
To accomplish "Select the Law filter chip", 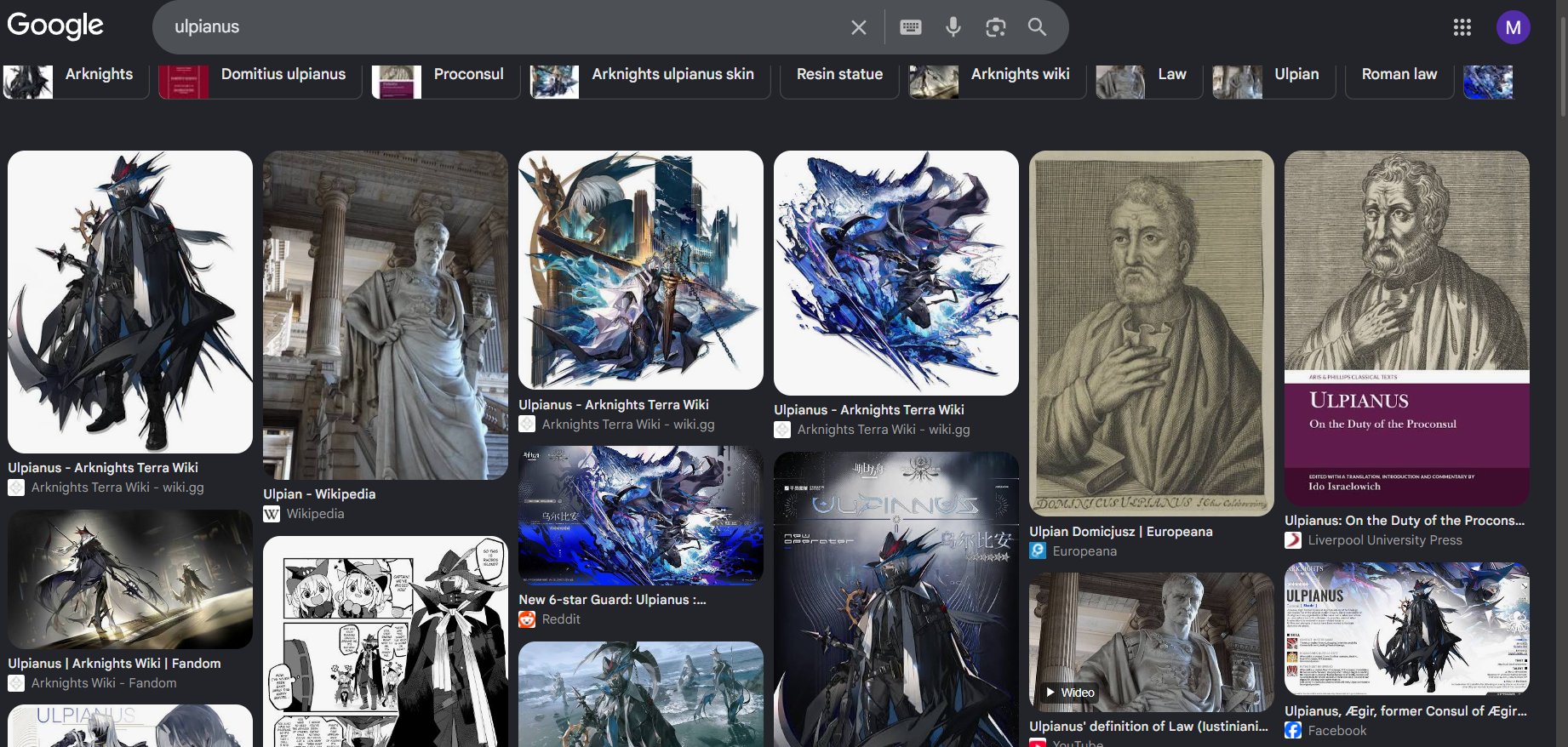I will click(1149, 82).
